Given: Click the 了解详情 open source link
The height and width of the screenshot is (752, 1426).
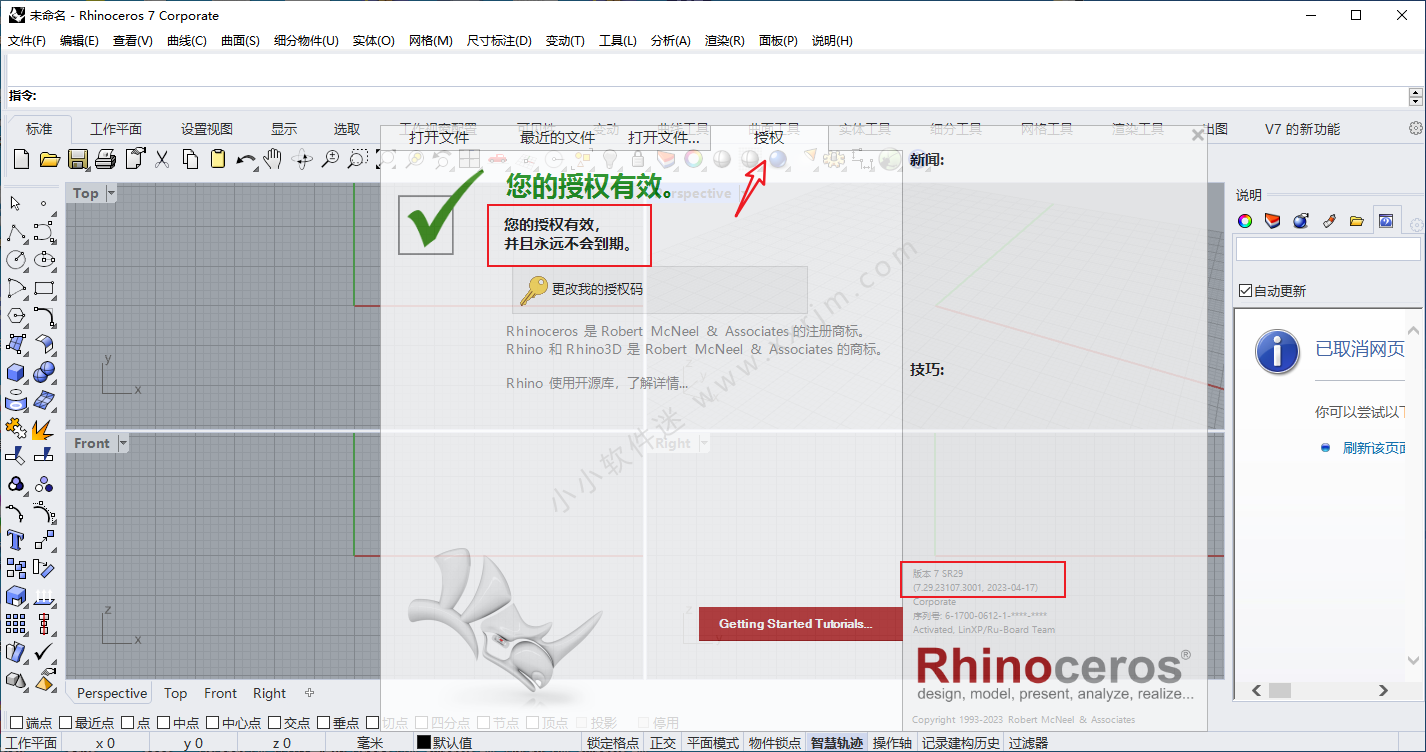Looking at the screenshot, I should [x=657, y=383].
